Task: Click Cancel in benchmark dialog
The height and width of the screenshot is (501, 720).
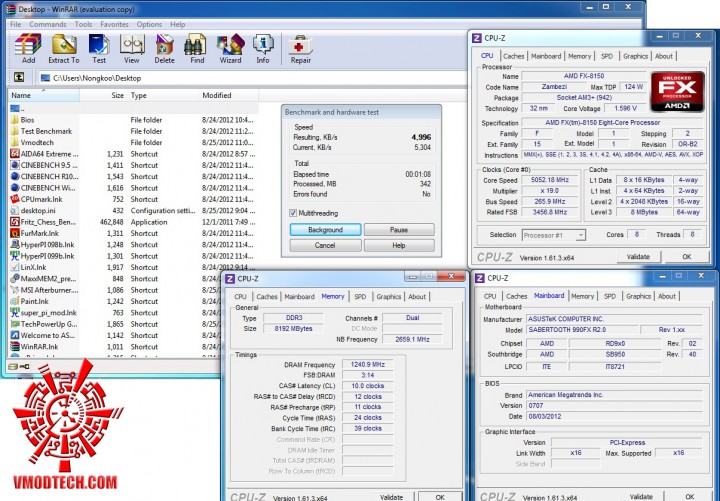Action: click(x=326, y=245)
